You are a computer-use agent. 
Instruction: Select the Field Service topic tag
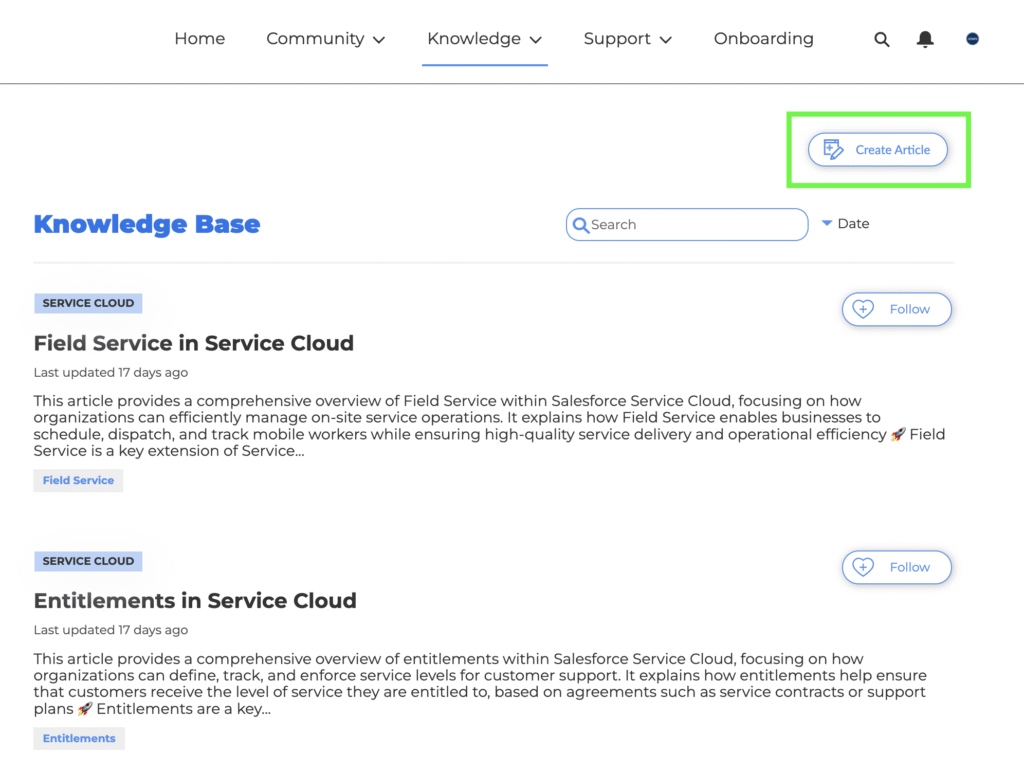click(78, 481)
